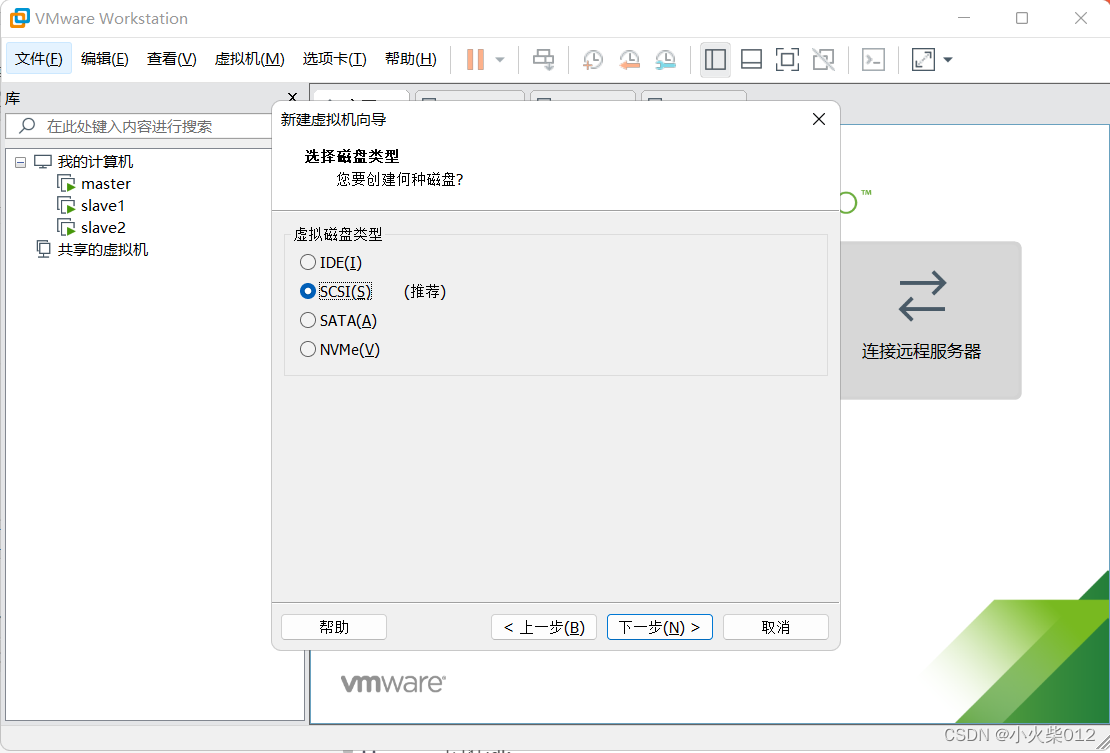The height and width of the screenshot is (753, 1110).
Task: Select 我的计算机 in the library tree
Action: tap(95, 162)
